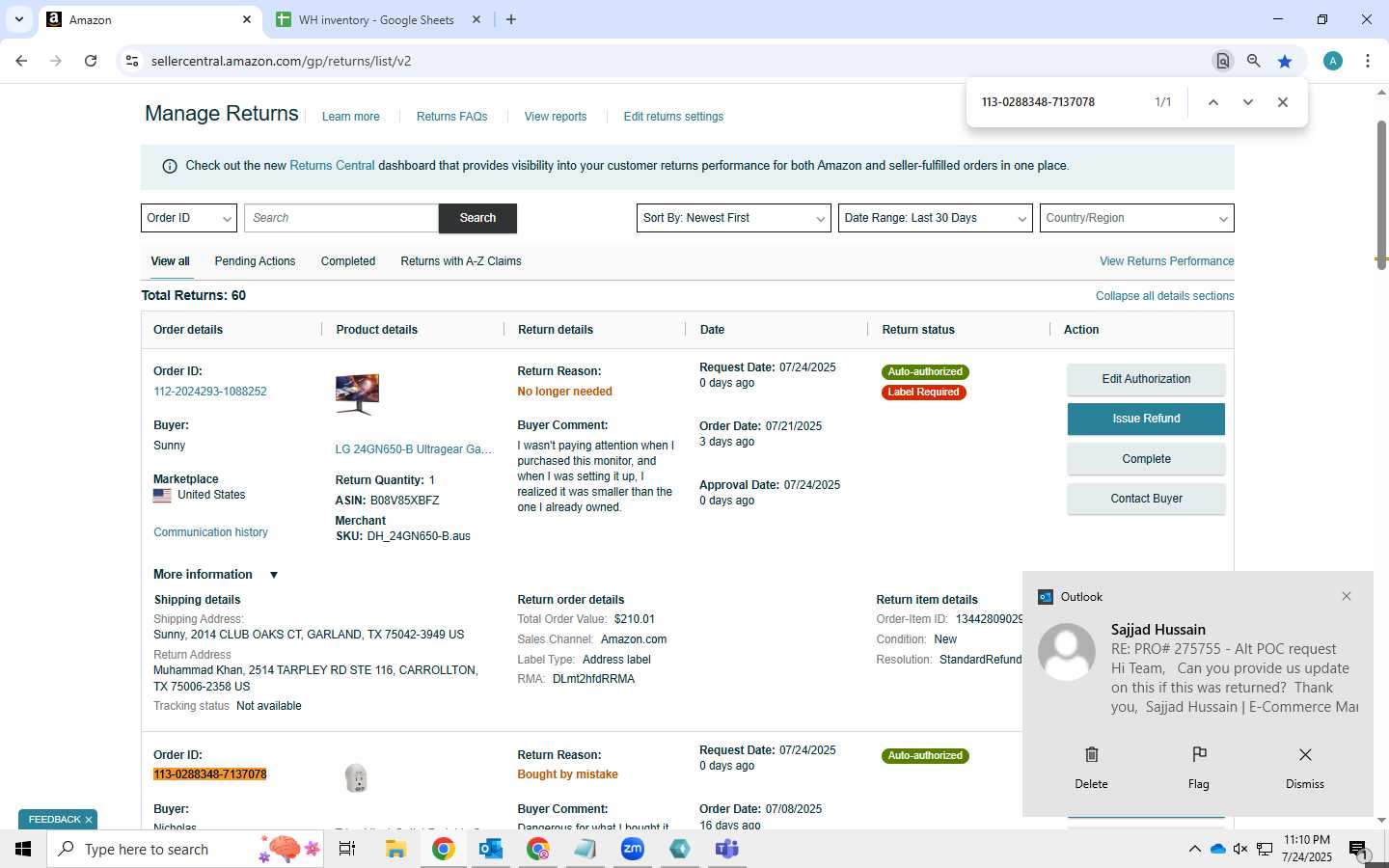
Task: Click the browser back arrow
Action: [x=21, y=61]
